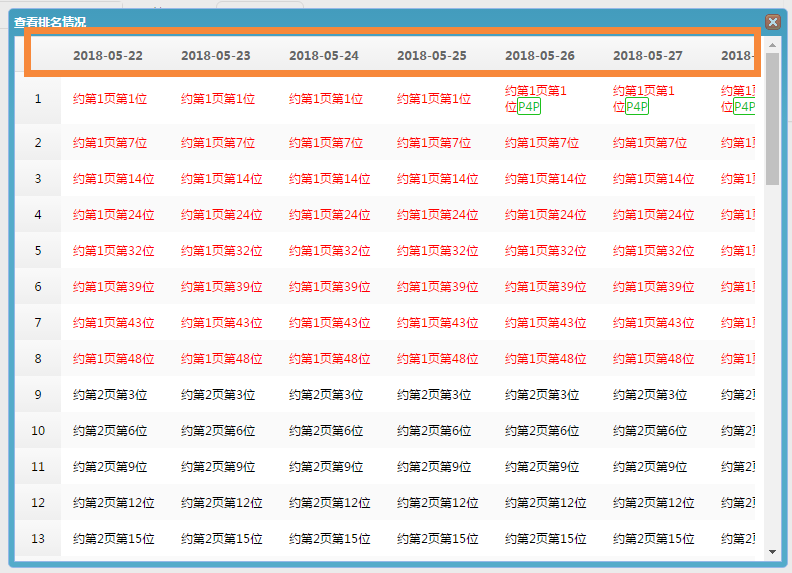Click 约第1页第39位 under 2018-05-22
The height and width of the screenshot is (573, 792).
(114, 287)
